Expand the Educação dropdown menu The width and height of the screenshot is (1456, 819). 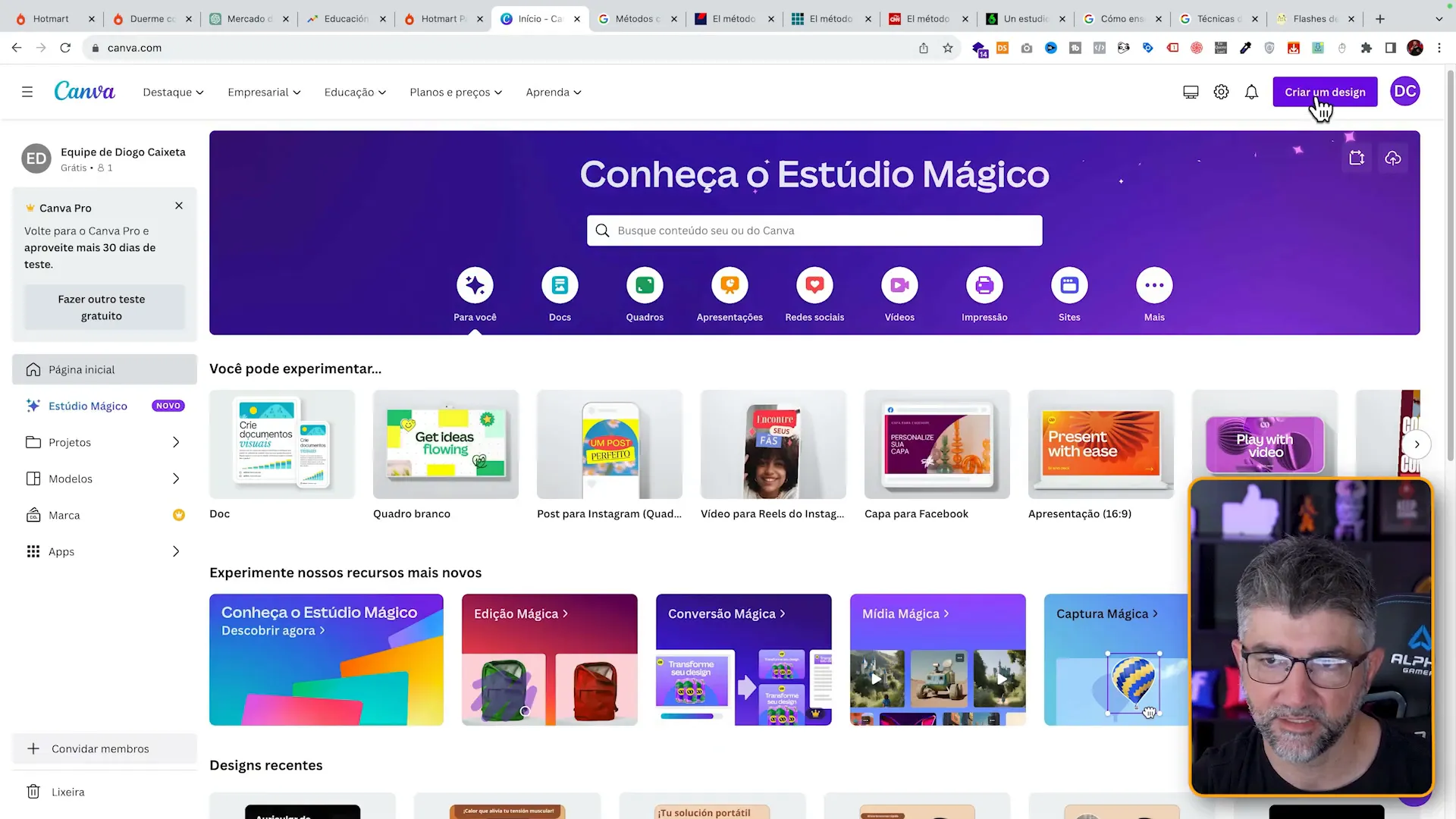coord(355,92)
